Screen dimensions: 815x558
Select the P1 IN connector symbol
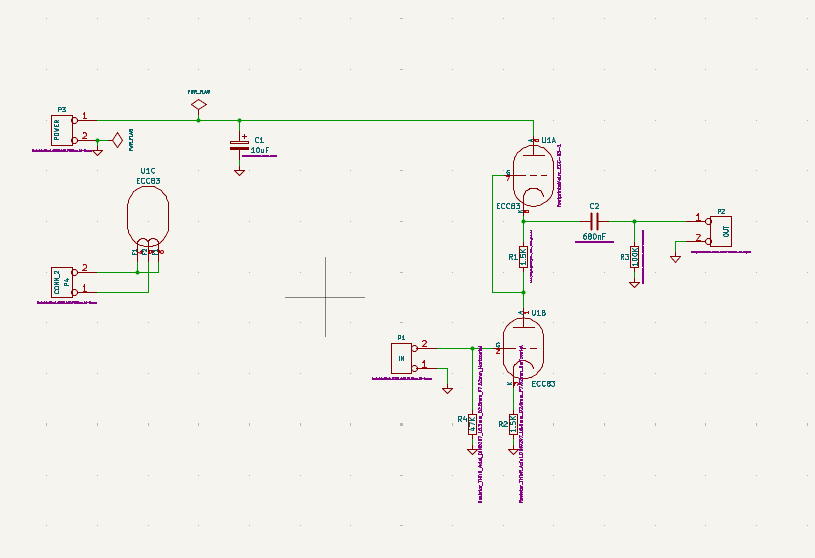click(401, 356)
